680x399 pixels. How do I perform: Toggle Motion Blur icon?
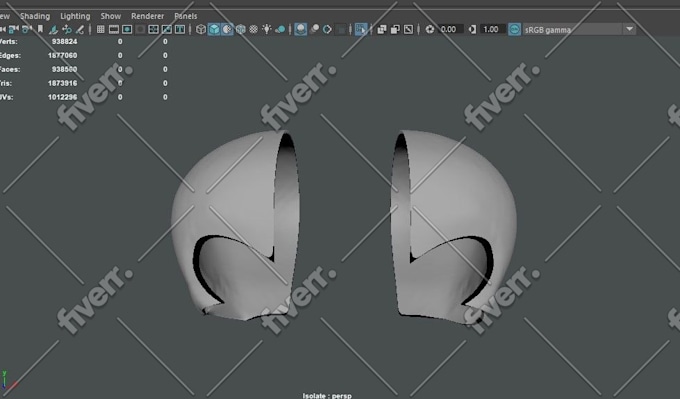[x=314, y=29]
